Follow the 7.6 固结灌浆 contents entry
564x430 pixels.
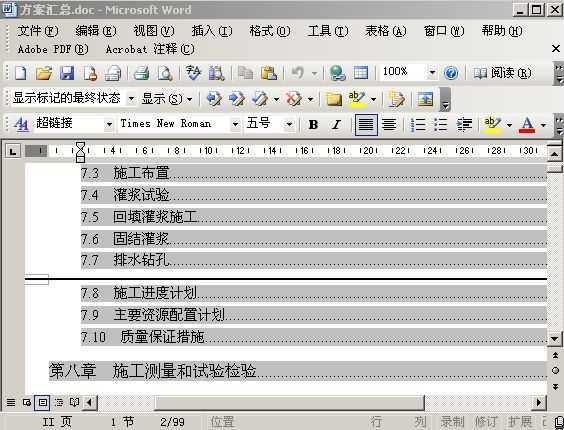tap(314, 239)
